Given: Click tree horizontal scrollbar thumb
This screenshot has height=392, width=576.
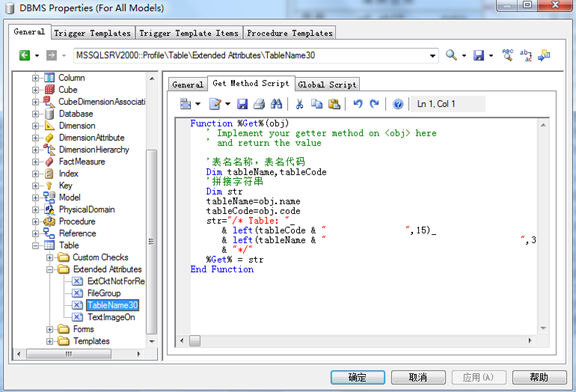Looking at the screenshot, I should pos(69,354).
